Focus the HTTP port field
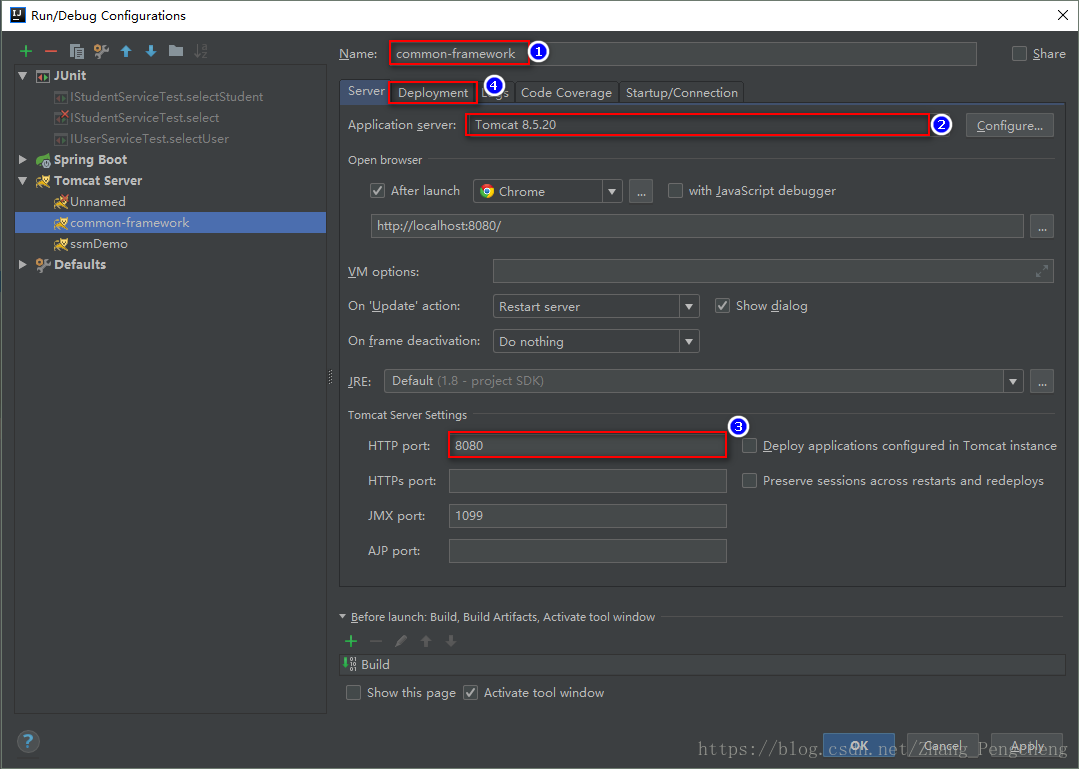1079x769 pixels. click(588, 446)
